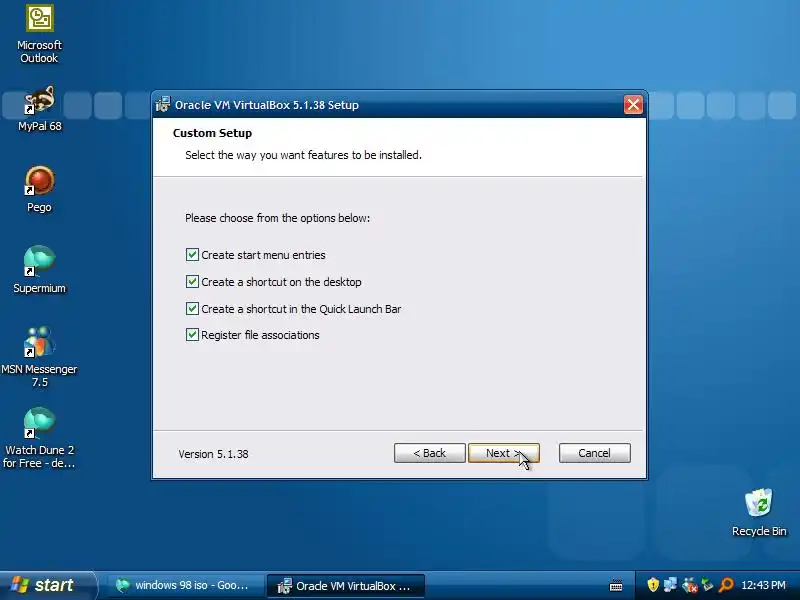Click the Safely Remove Hardware tray icon

coord(707,585)
